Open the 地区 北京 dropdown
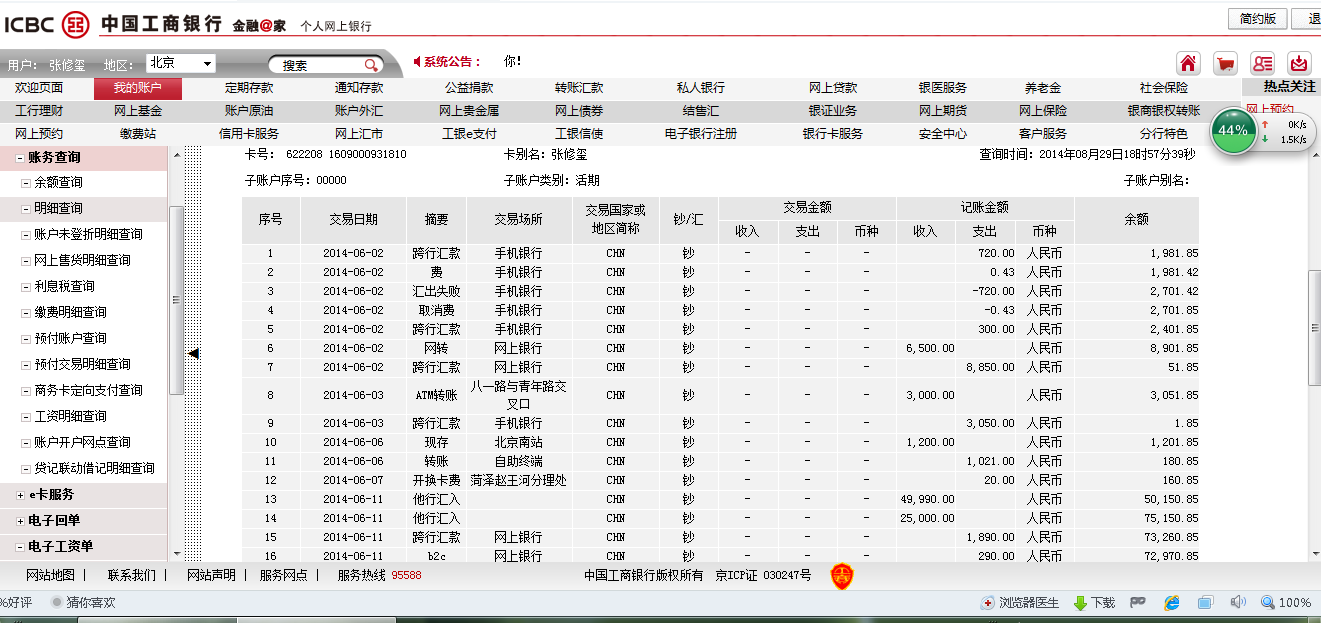Screen dimensions: 1321x623 tap(181, 63)
